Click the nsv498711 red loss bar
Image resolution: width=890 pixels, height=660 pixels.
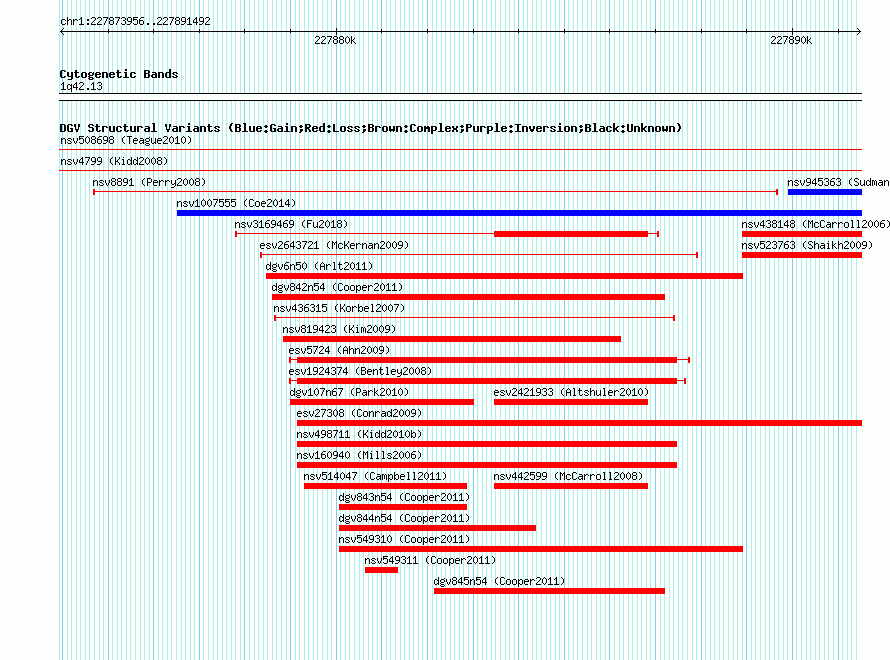(487, 444)
